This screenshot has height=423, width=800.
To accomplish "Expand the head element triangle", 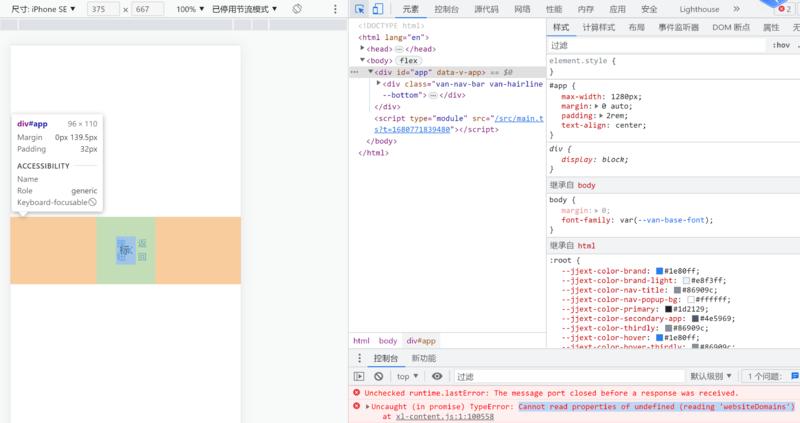I will click(362, 48).
